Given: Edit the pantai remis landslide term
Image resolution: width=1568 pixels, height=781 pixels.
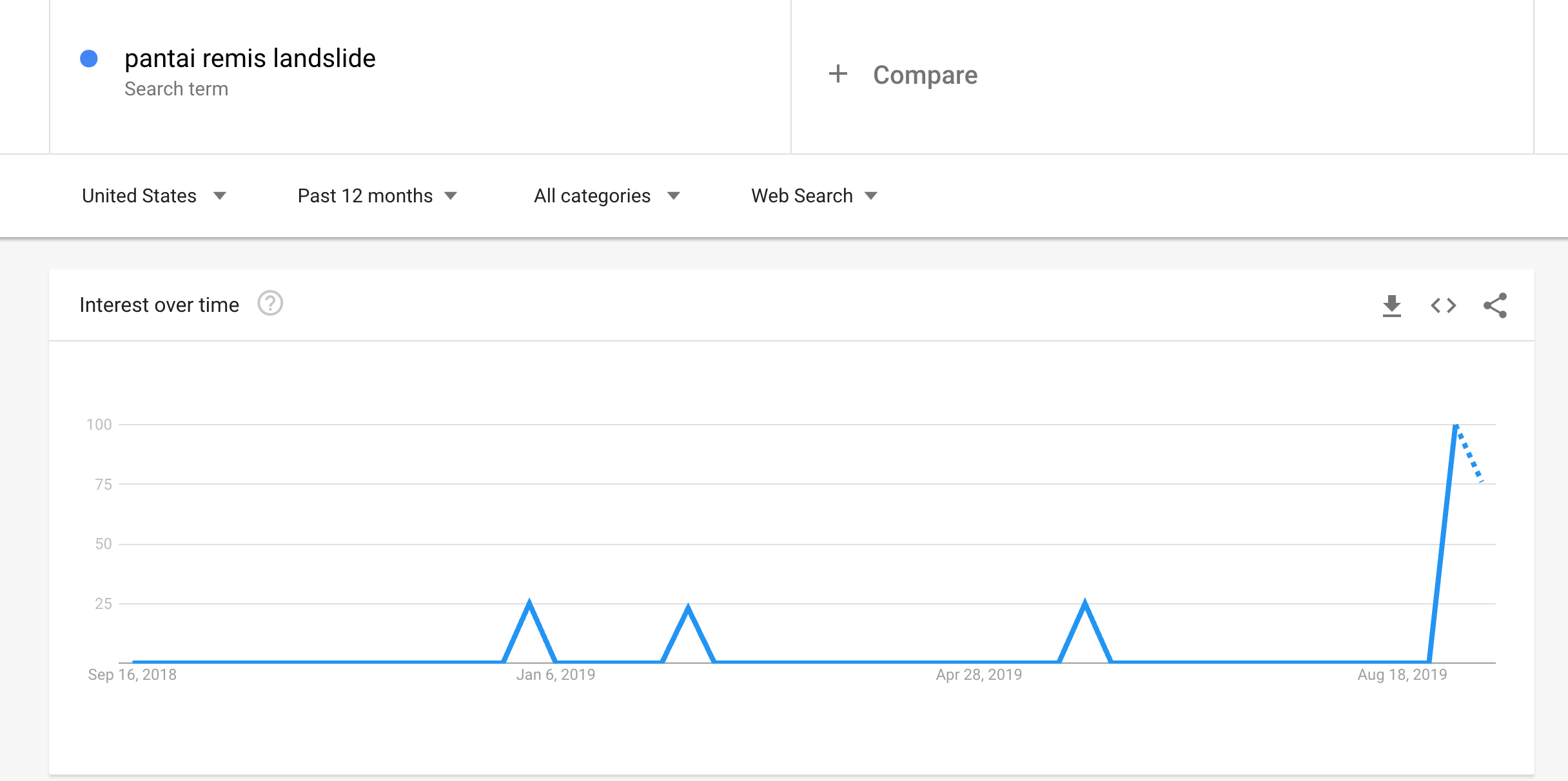Looking at the screenshot, I should [250, 58].
